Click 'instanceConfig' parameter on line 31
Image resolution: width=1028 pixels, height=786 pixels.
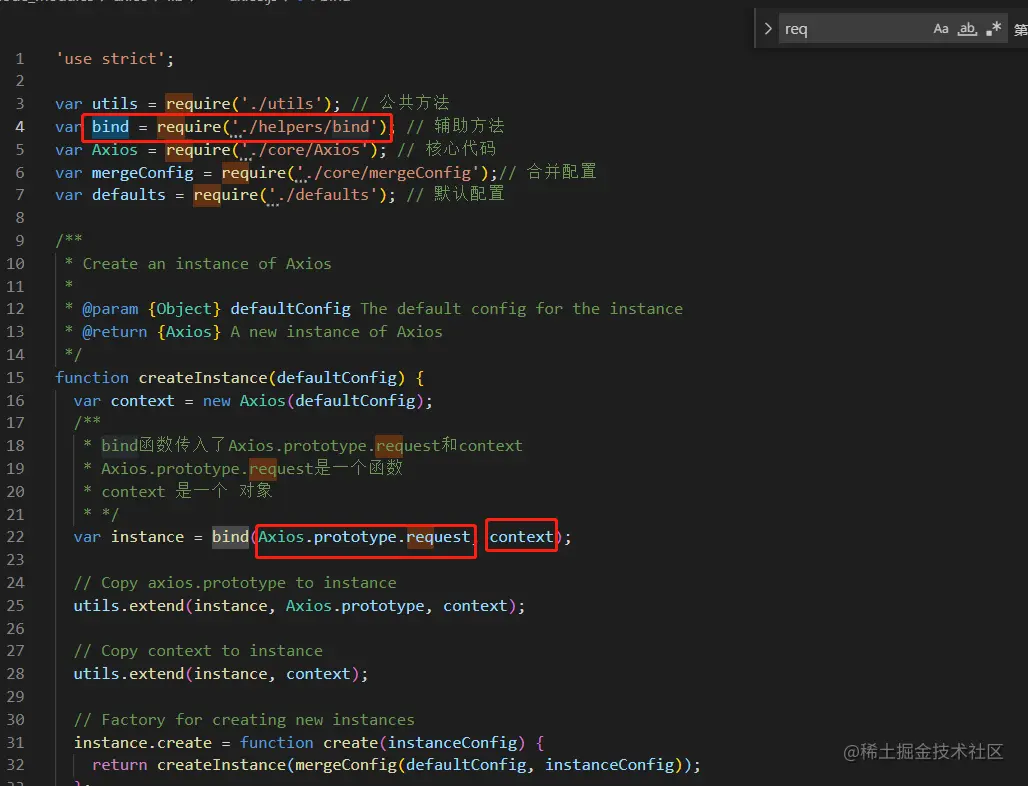(452, 743)
